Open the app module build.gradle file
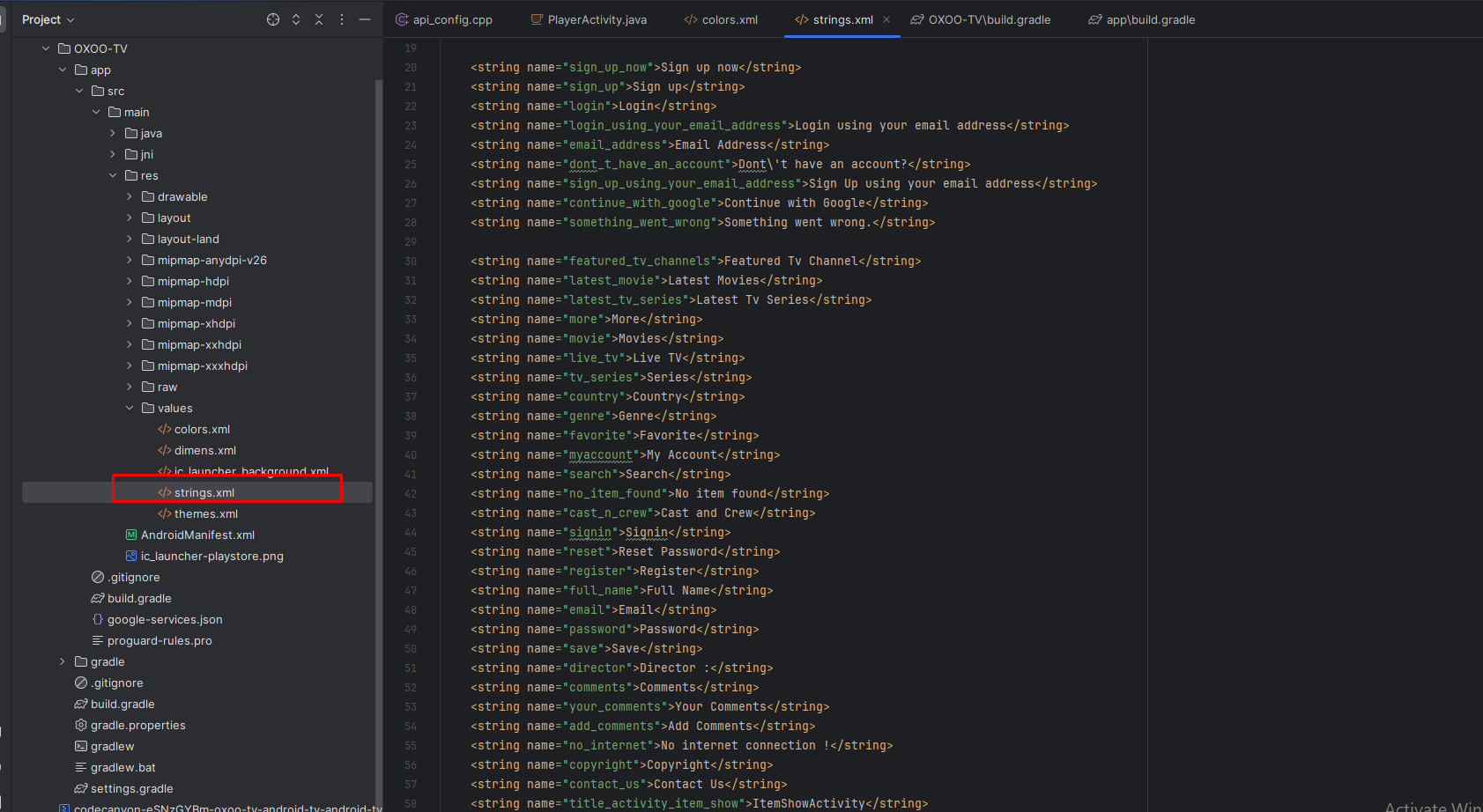Image resolution: width=1483 pixels, height=812 pixels. click(x=139, y=598)
